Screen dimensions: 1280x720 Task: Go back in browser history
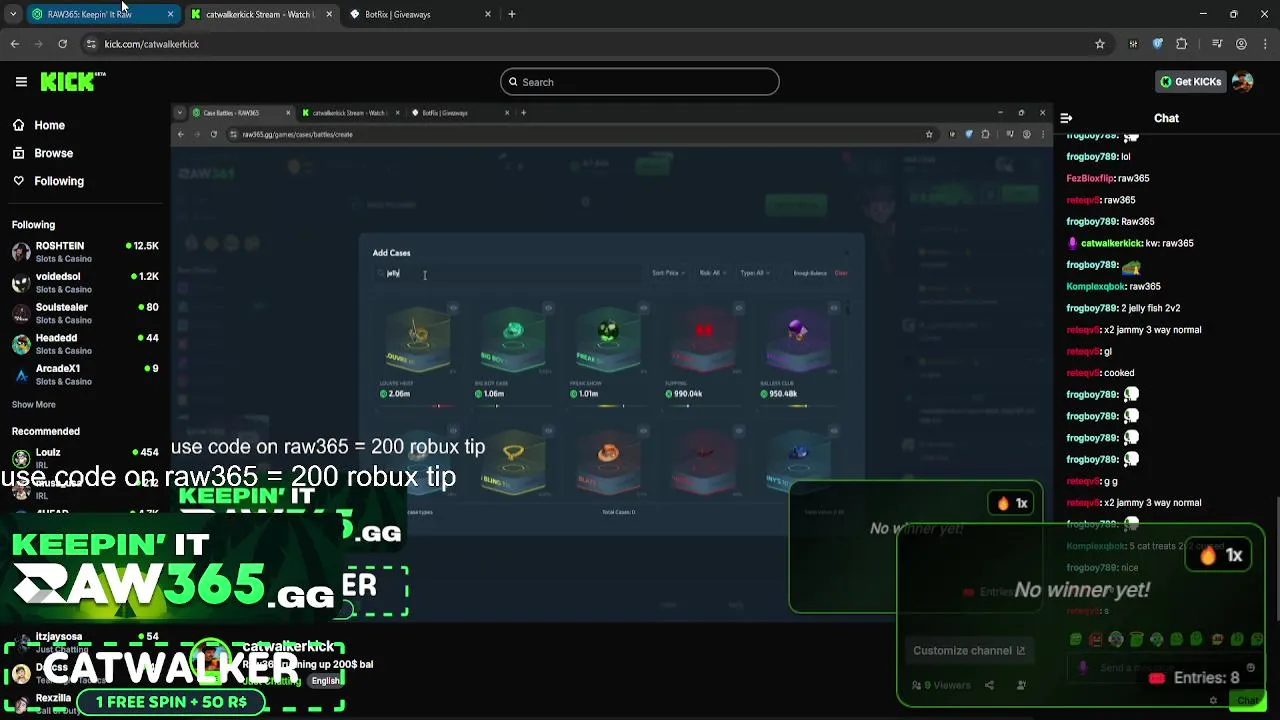(x=15, y=44)
